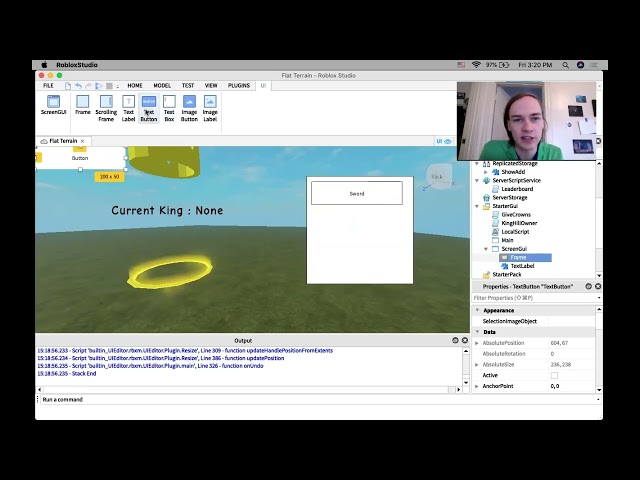Undock the Output panel

tap(456, 340)
